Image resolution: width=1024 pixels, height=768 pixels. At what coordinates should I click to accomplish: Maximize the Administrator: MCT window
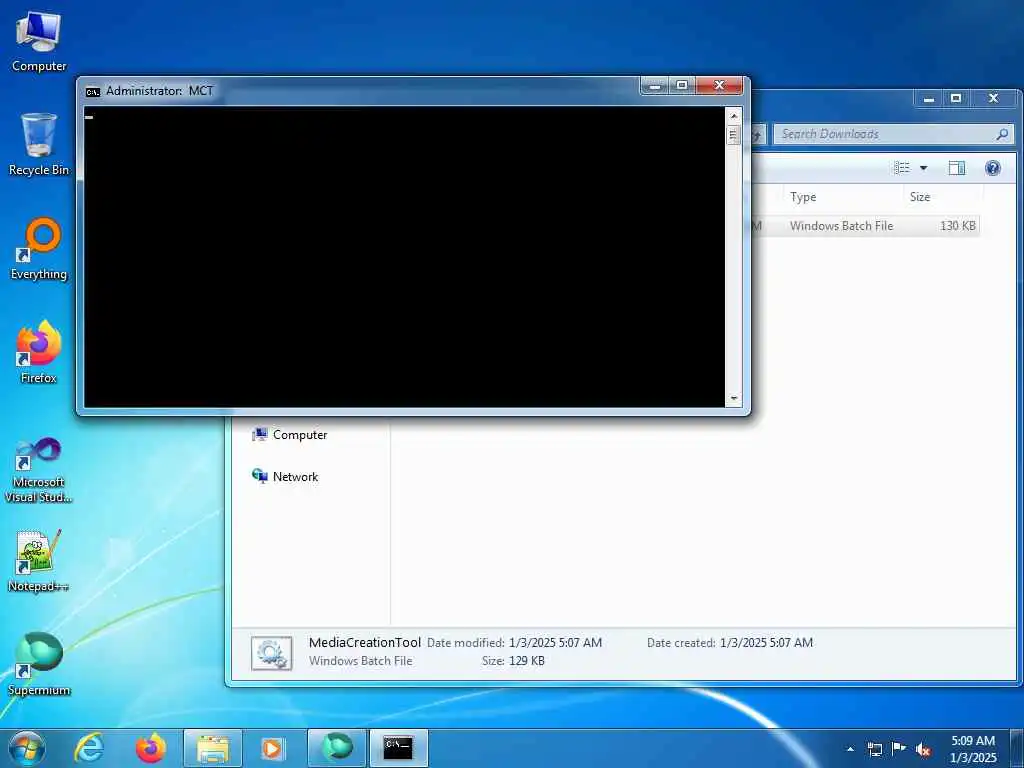(x=682, y=86)
